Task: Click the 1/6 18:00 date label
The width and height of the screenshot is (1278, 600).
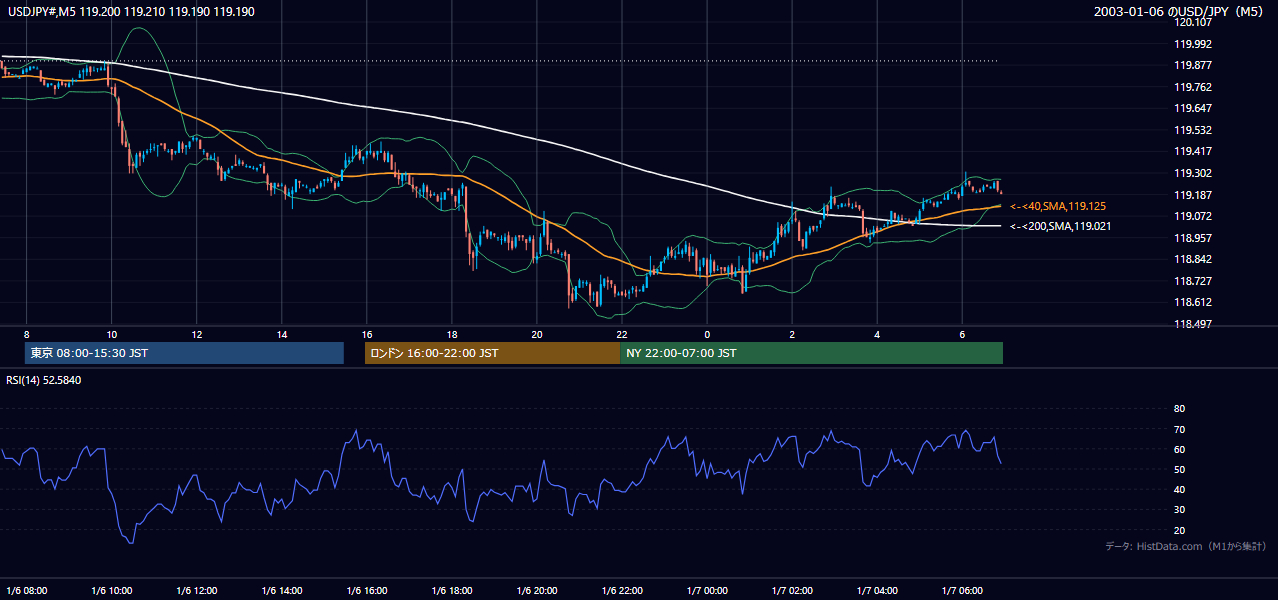Action: pyautogui.click(x=451, y=590)
